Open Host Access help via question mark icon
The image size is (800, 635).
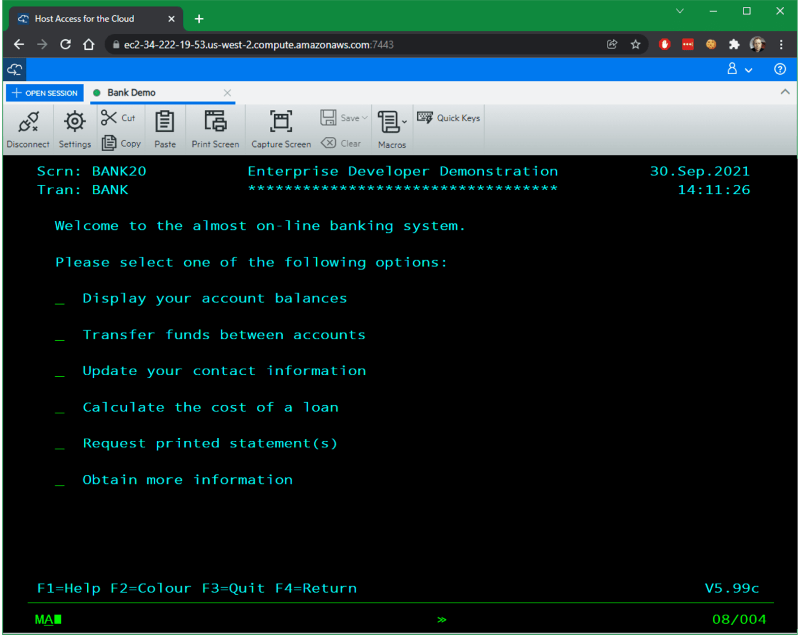(781, 68)
